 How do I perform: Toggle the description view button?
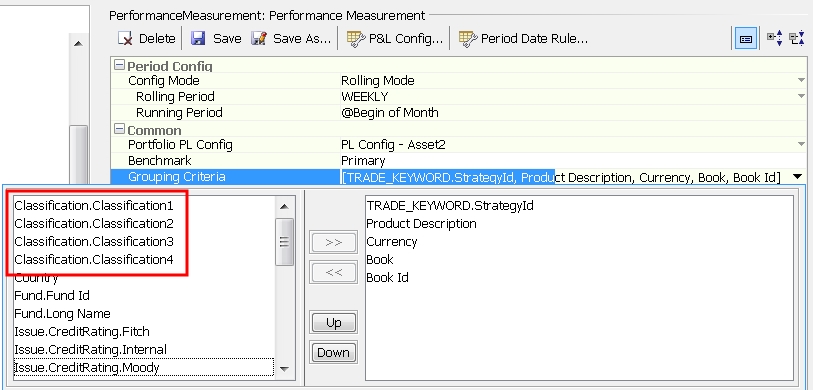click(746, 38)
